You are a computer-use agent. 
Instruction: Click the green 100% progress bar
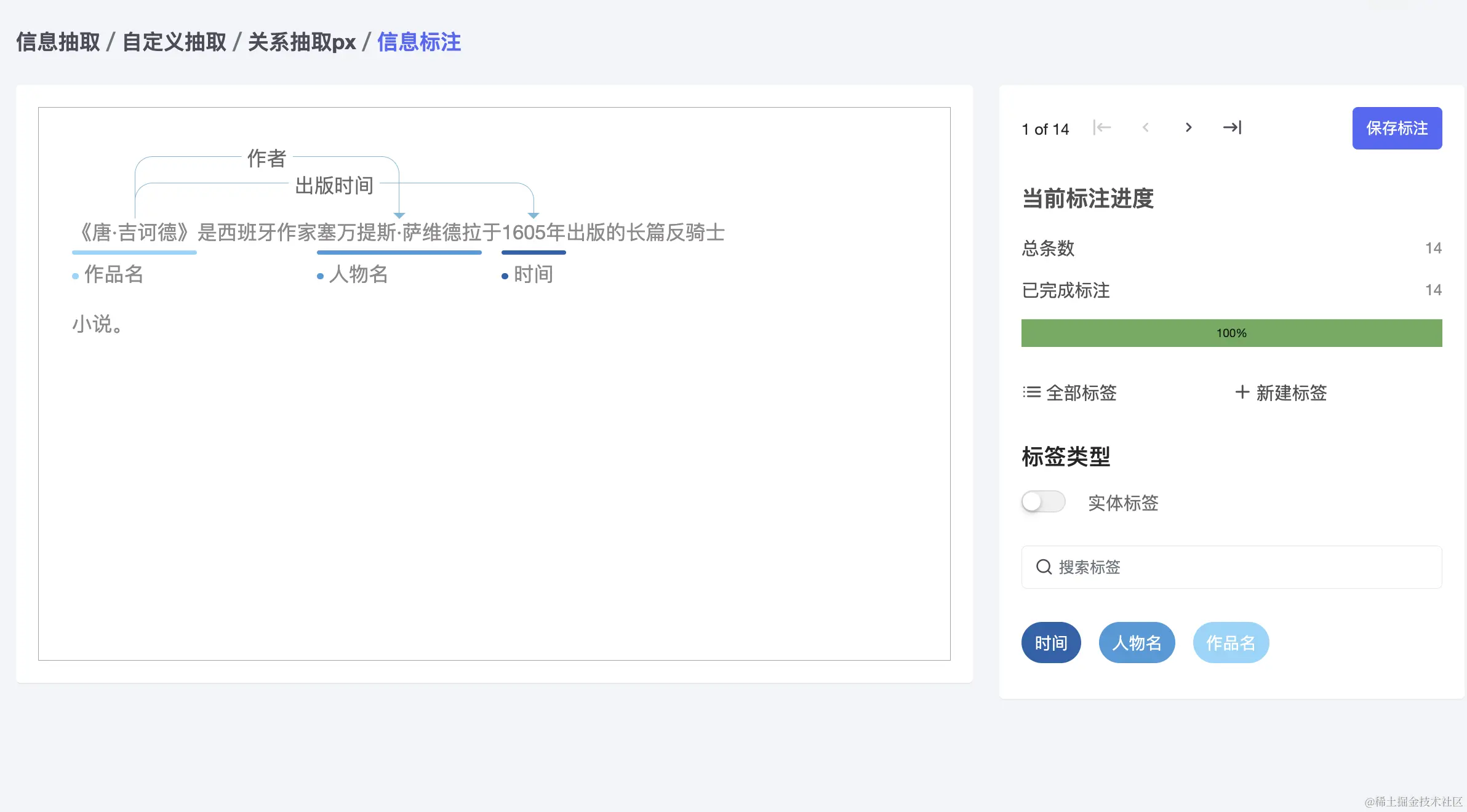[1231, 333]
